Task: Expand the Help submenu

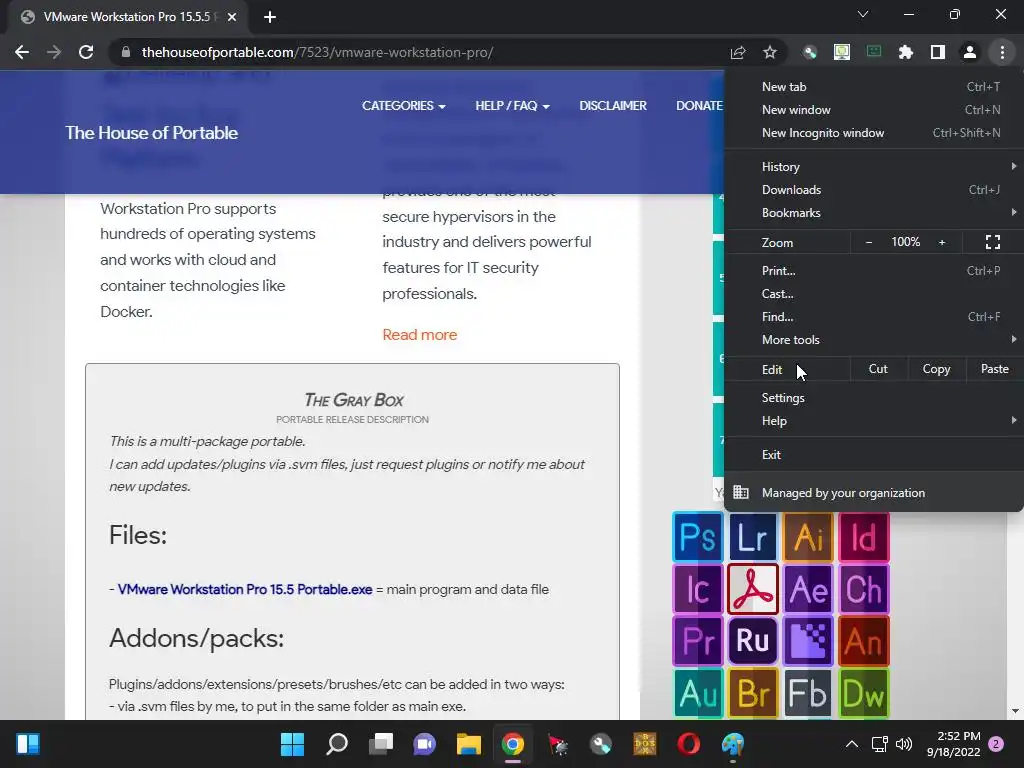Action: pyautogui.click(x=874, y=421)
